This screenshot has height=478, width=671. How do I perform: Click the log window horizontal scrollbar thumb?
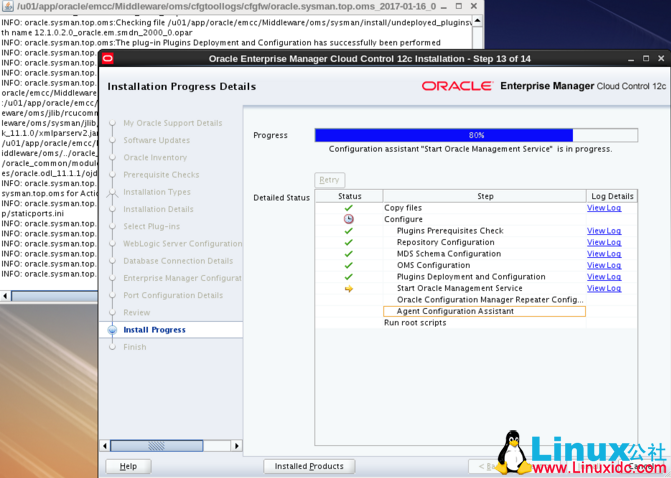pos(55,296)
